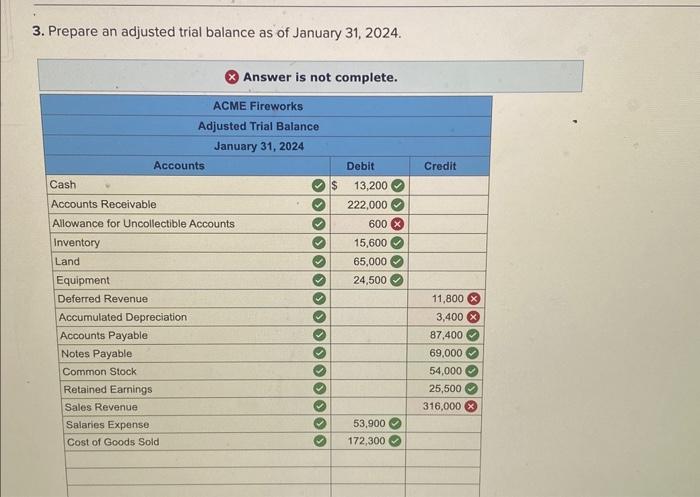
Task: Click the 316,000 credit amount for Sales Revenue
Action: [x=442, y=406]
